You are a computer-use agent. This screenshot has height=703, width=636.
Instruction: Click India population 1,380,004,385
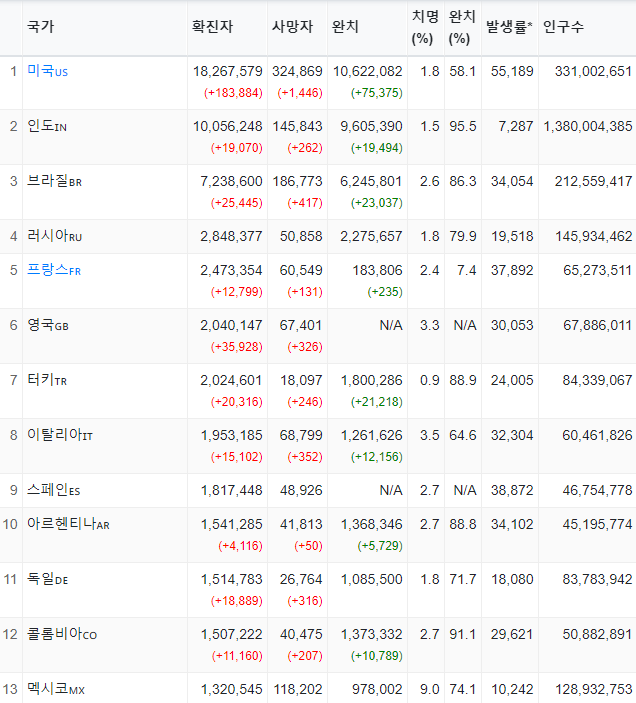(x=588, y=126)
